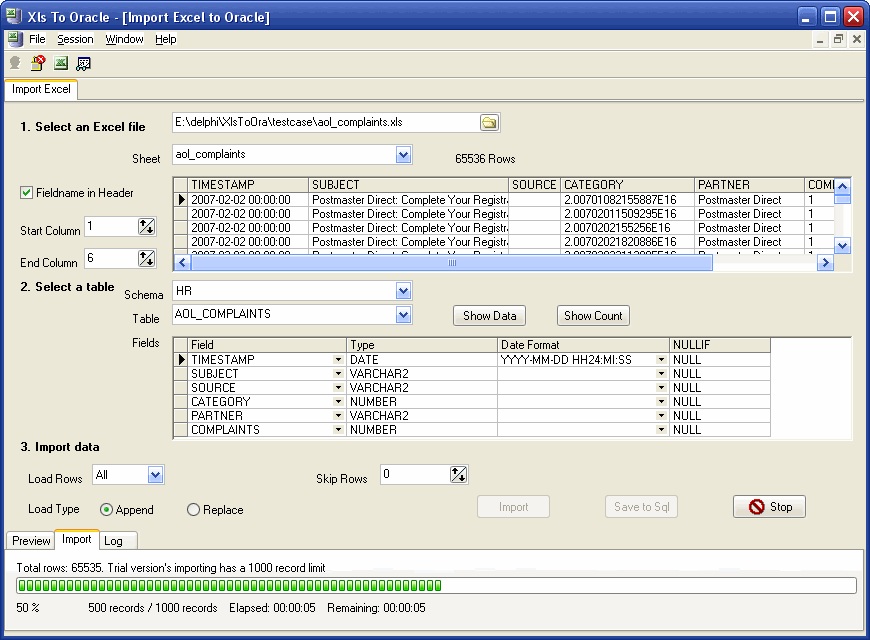
Task: Switch to the Log tab
Action: [x=113, y=541]
